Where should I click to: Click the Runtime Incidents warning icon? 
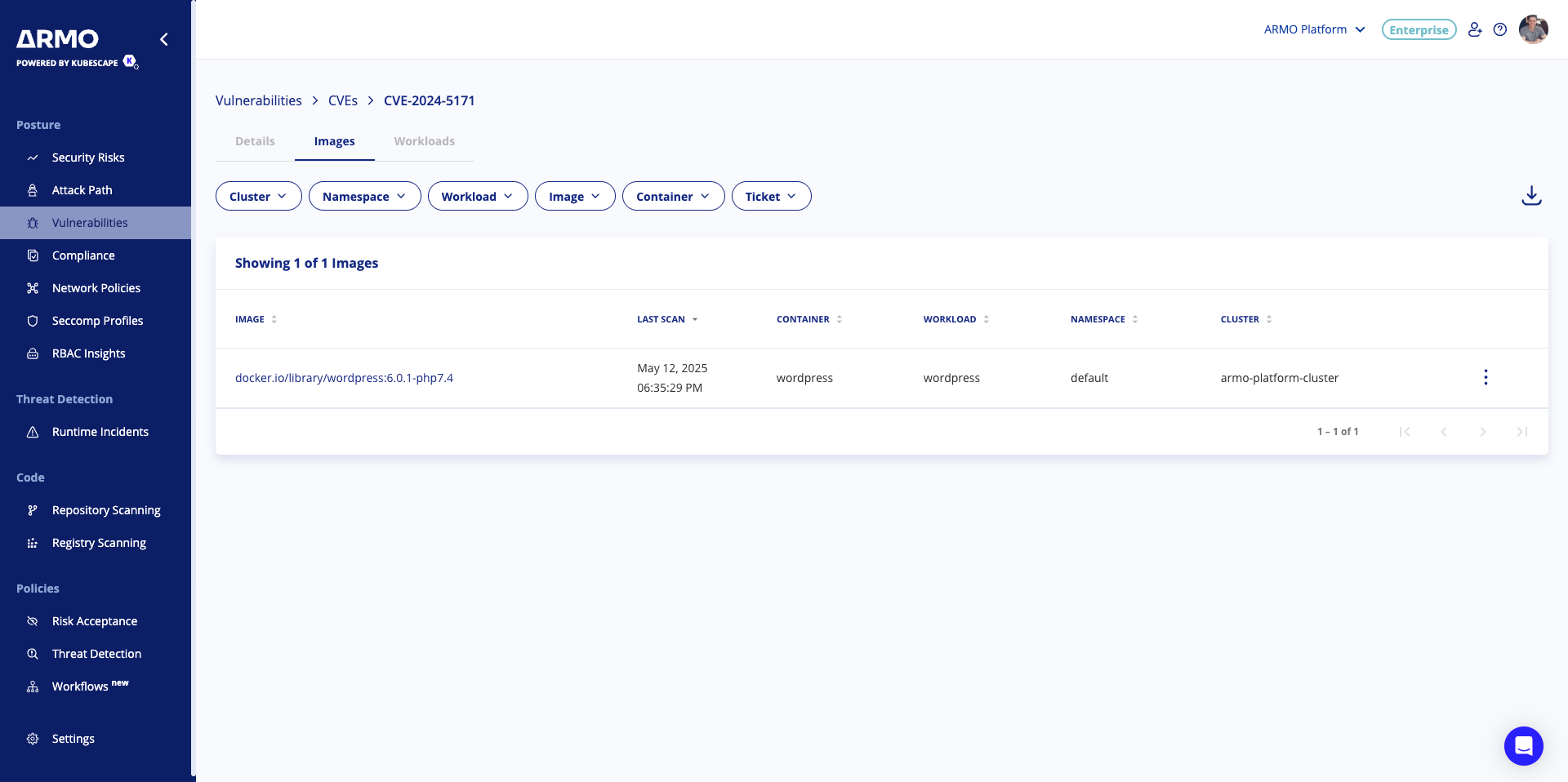[x=33, y=432]
